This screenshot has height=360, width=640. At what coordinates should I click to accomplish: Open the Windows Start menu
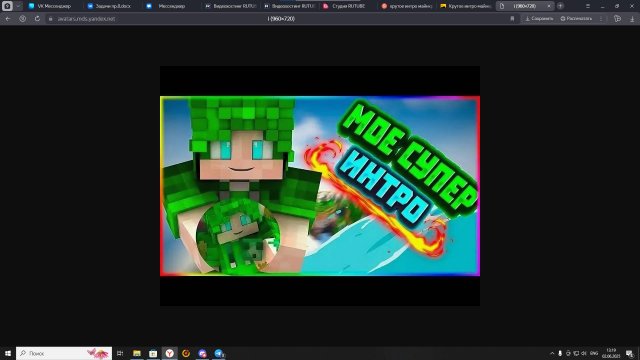pos(8,353)
